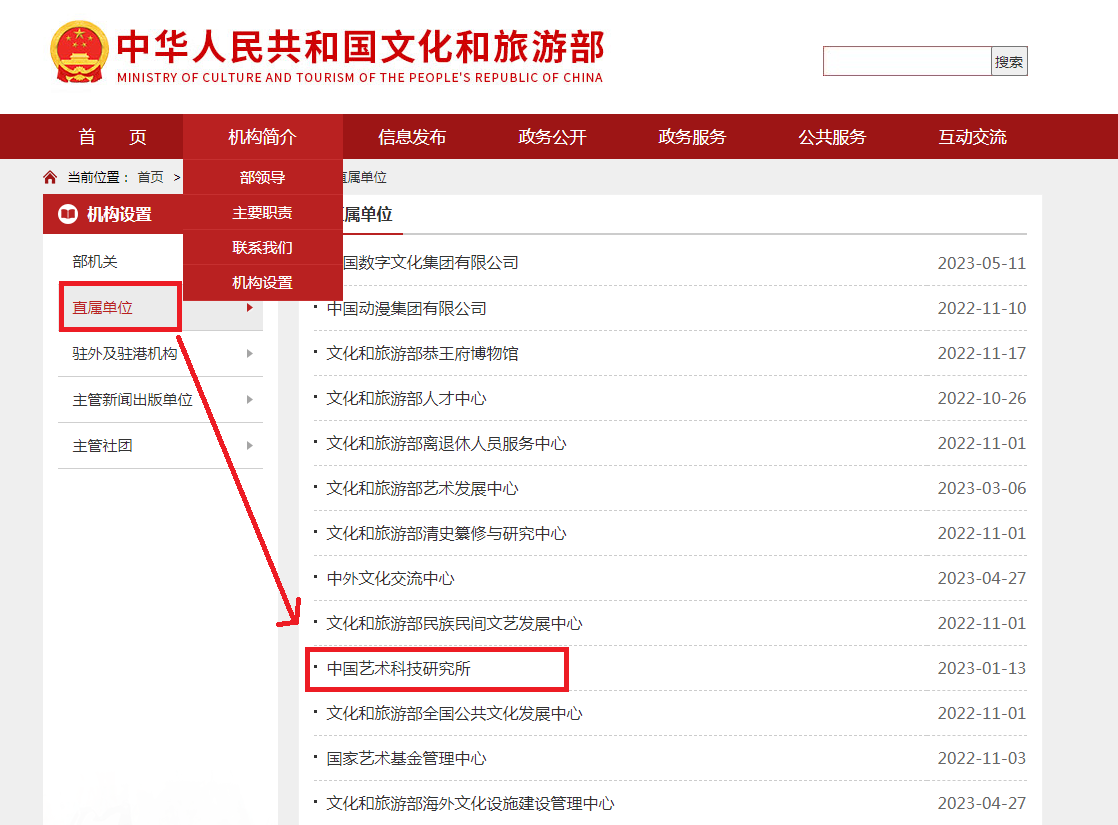Open the 国家艺术基金管理中心 link
The width and height of the screenshot is (1118, 825).
coord(406,759)
